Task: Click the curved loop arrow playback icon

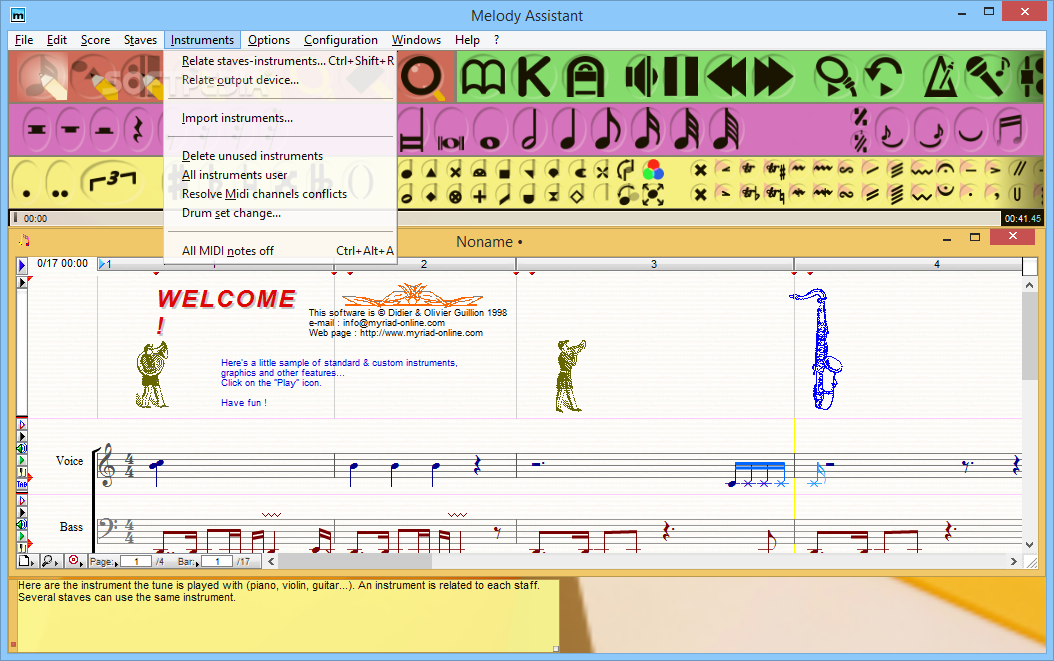Action: click(x=883, y=77)
